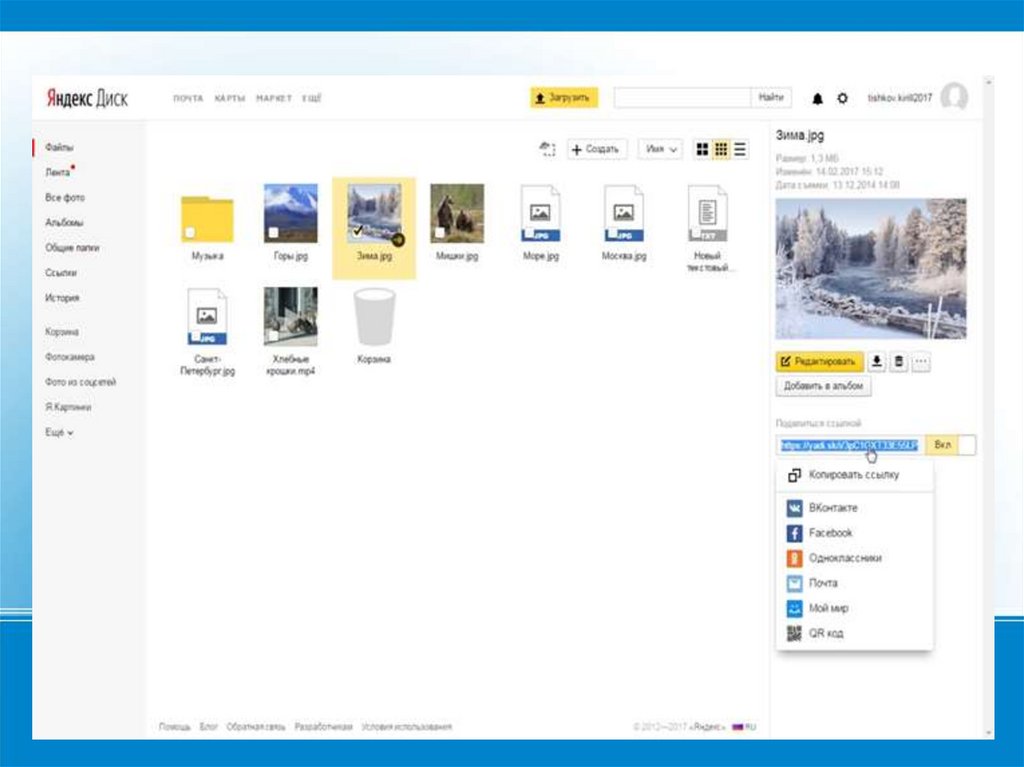
Task: Check the Горы.jpg selection checkbox
Action: [274, 232]
